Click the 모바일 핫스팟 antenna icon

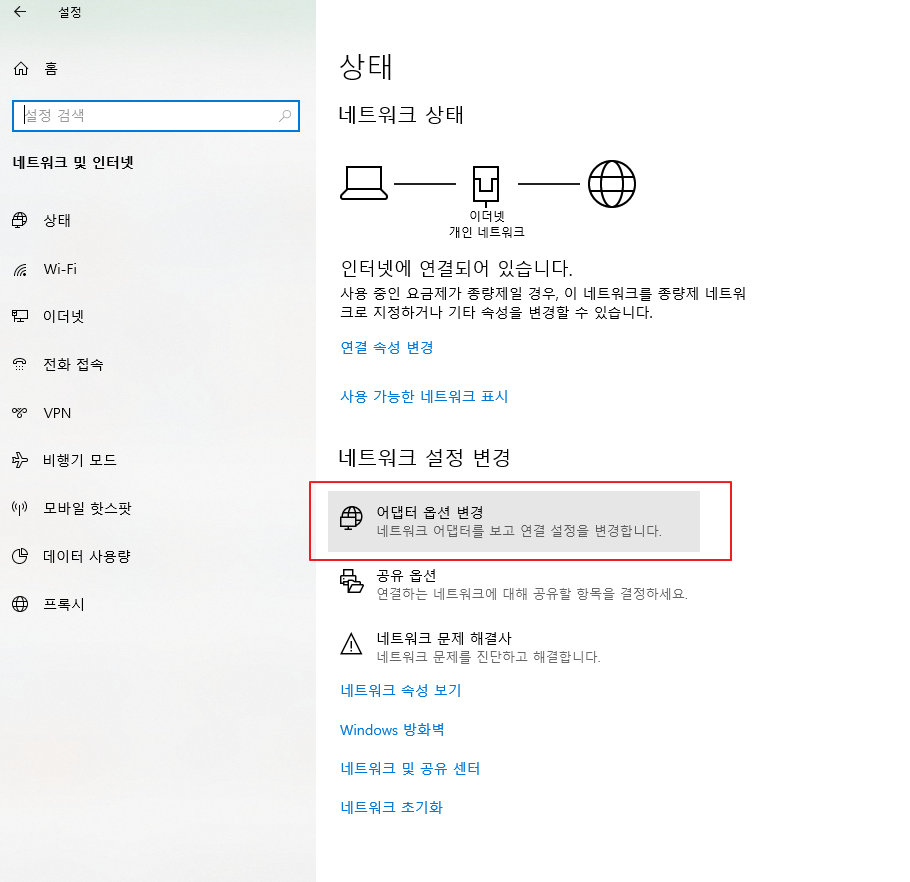point(20,508)
